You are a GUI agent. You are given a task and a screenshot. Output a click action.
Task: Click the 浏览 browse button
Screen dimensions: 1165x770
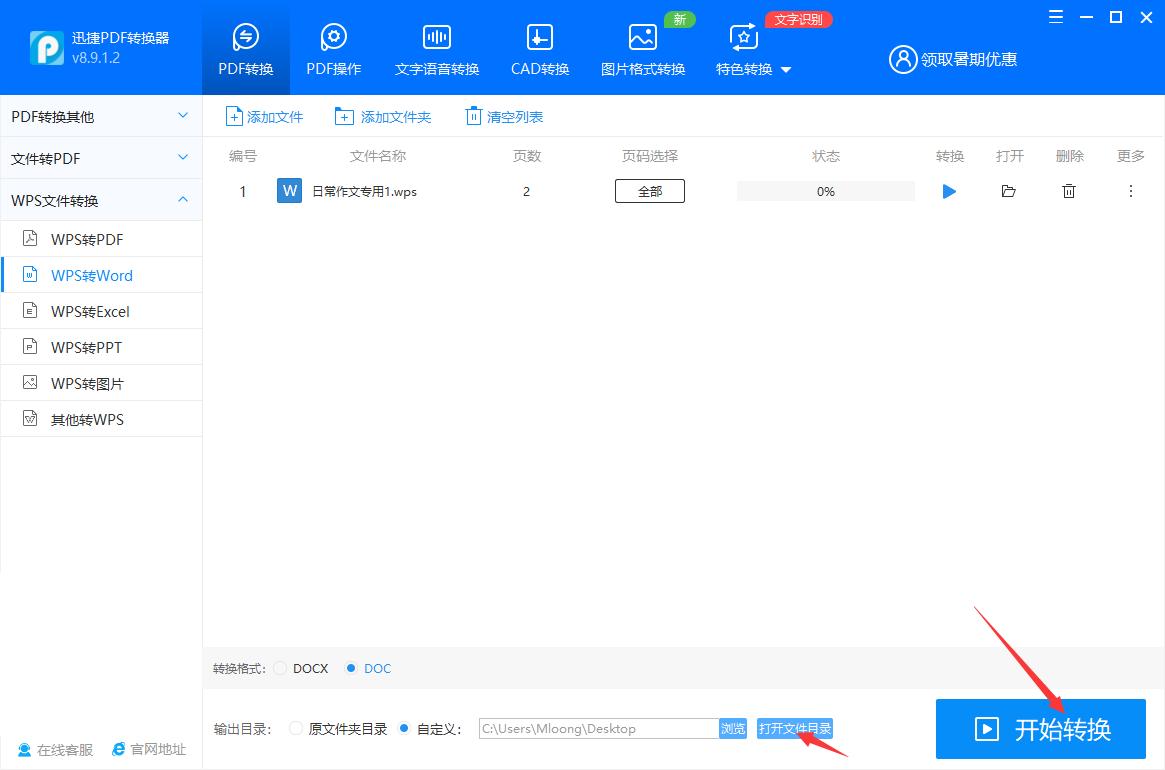[x=733, y=729]
